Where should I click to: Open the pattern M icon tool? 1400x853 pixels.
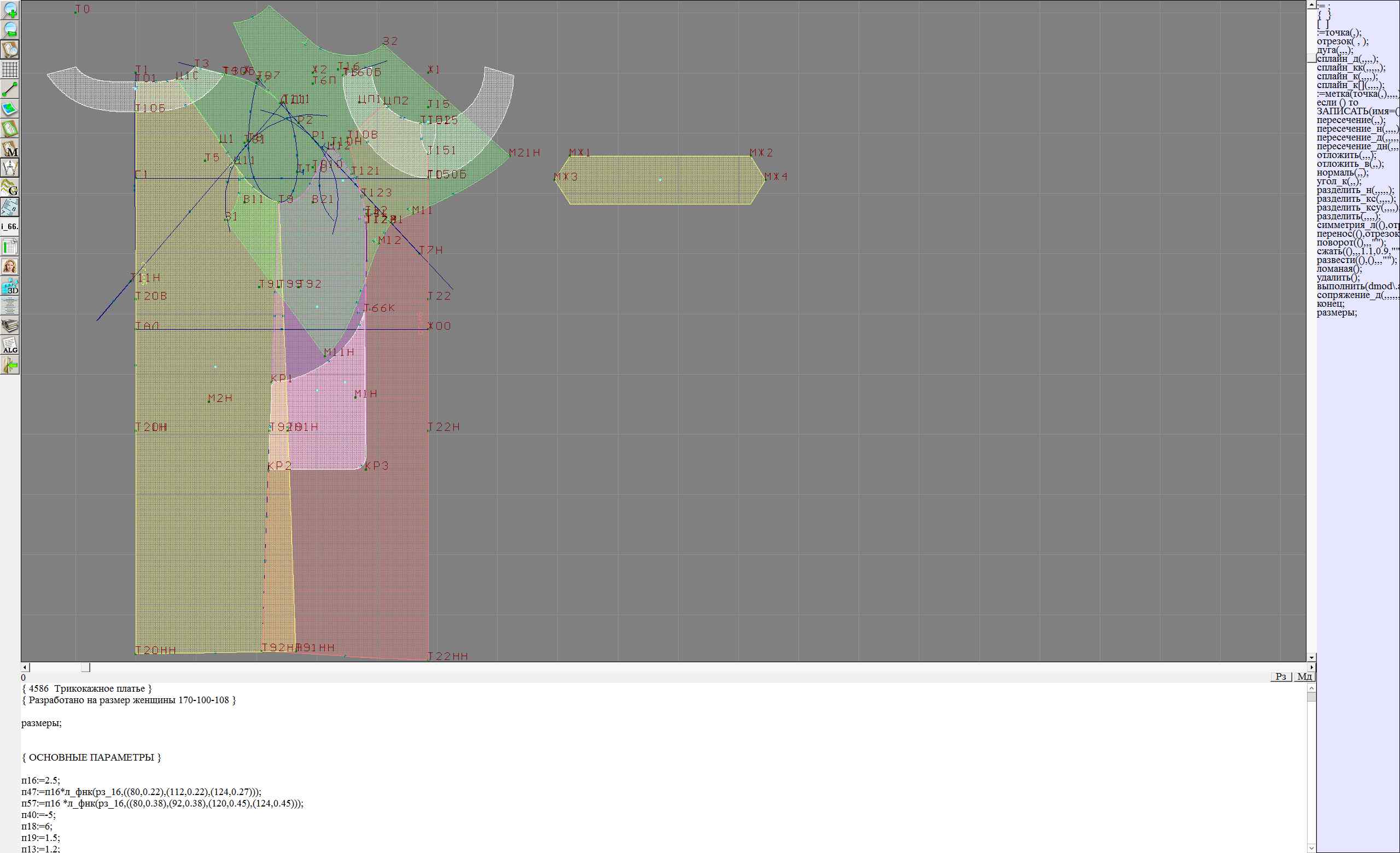point(10,149)
